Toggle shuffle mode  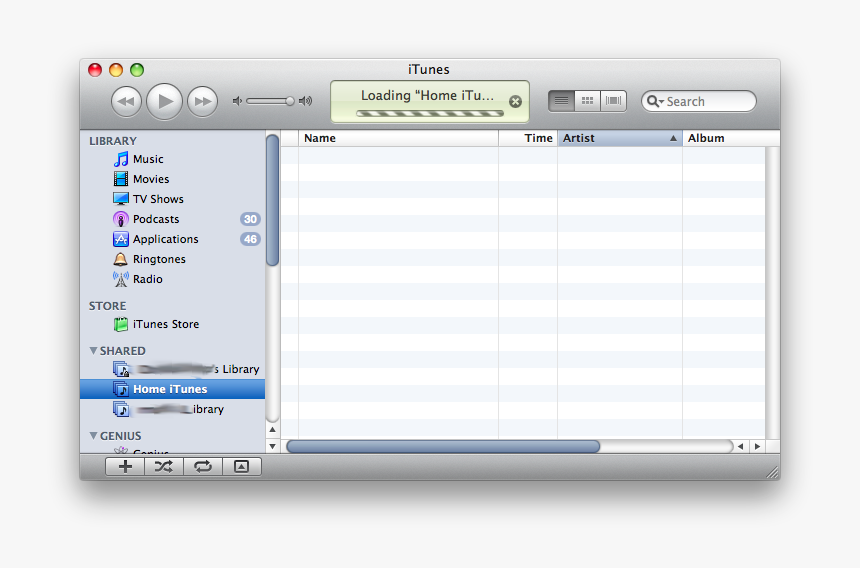pyautogui.click(x=163, y=467)
